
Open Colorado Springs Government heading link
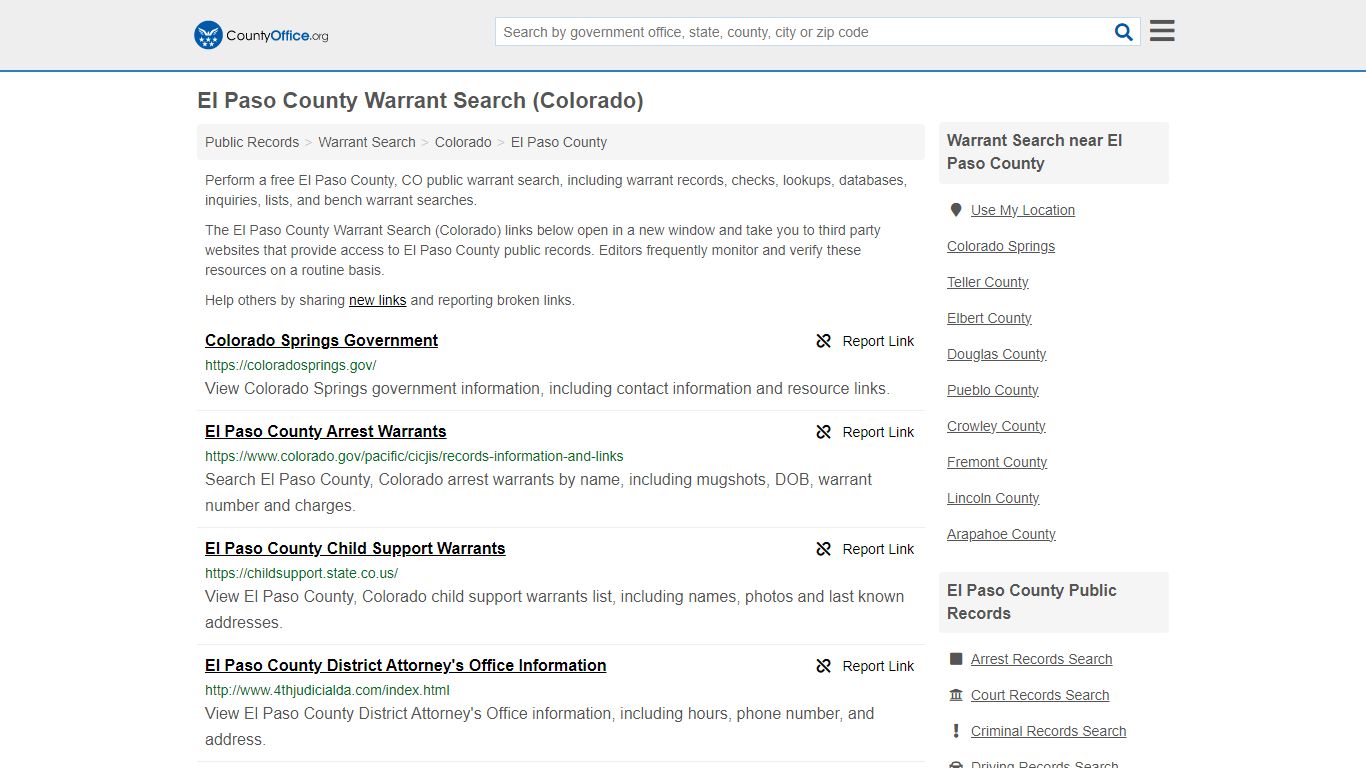click(x=322, y=340)
